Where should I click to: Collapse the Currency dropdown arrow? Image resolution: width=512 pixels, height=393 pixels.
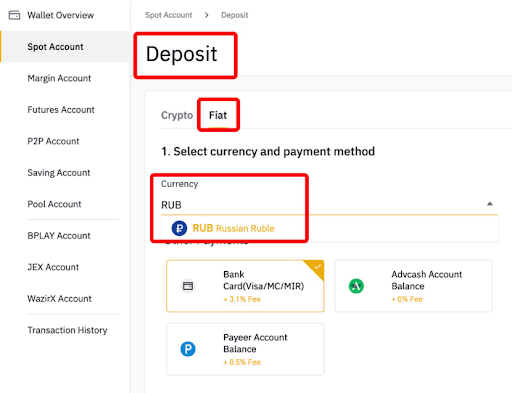coord(489,204)
